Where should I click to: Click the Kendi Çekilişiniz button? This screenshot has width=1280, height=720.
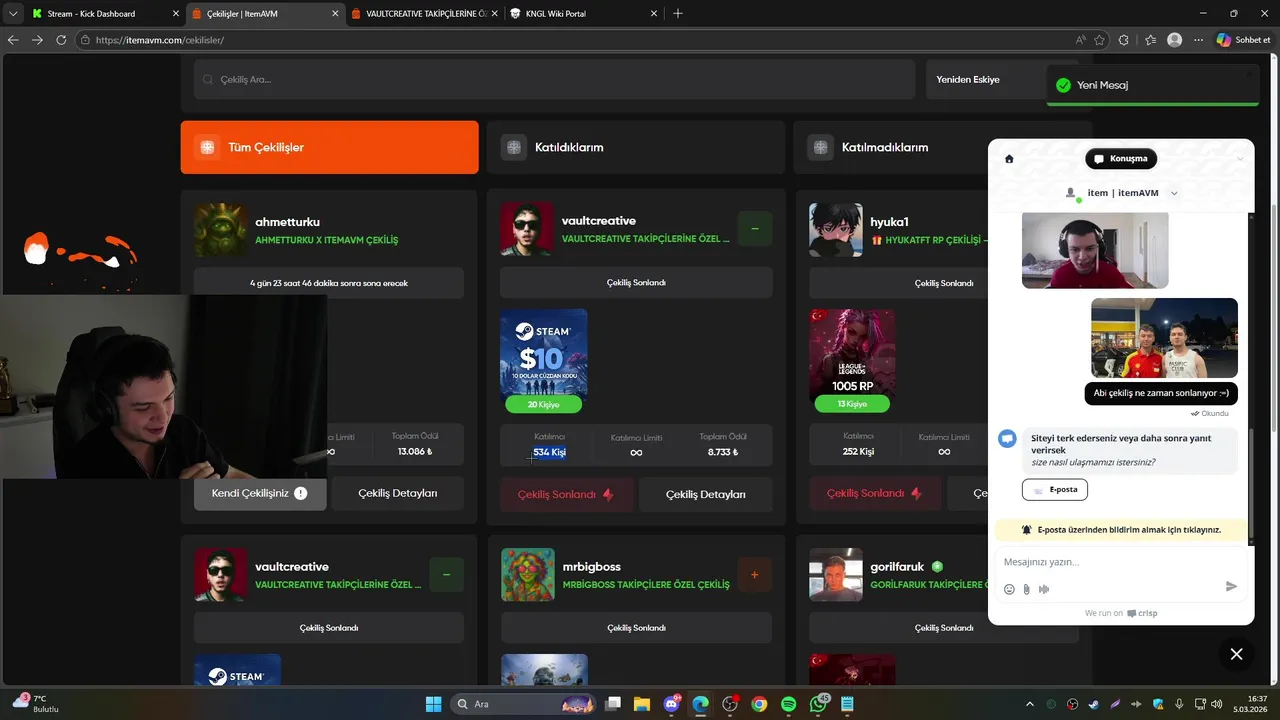point(260,493)
